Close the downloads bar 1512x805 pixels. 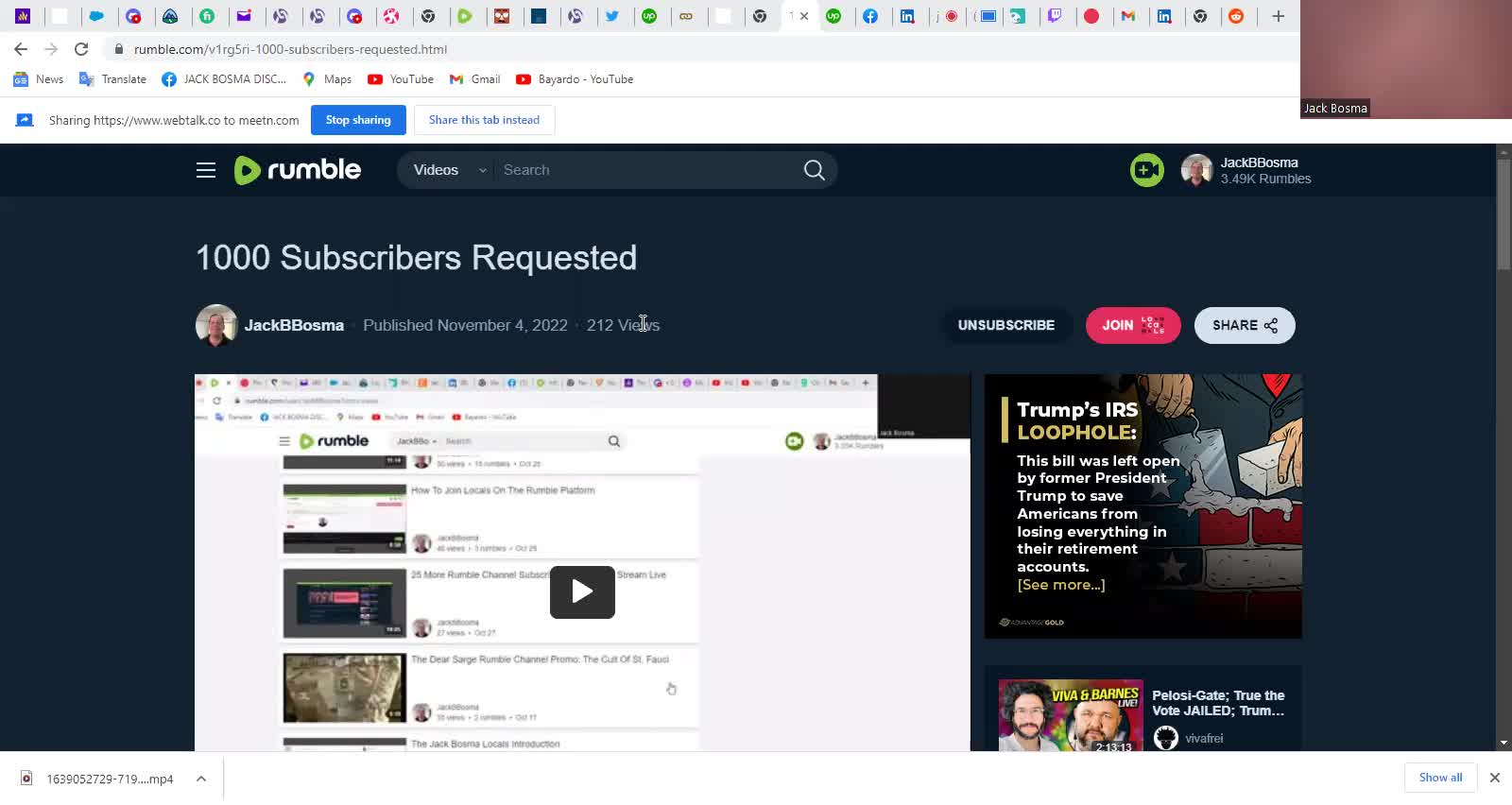(1494, 778)
